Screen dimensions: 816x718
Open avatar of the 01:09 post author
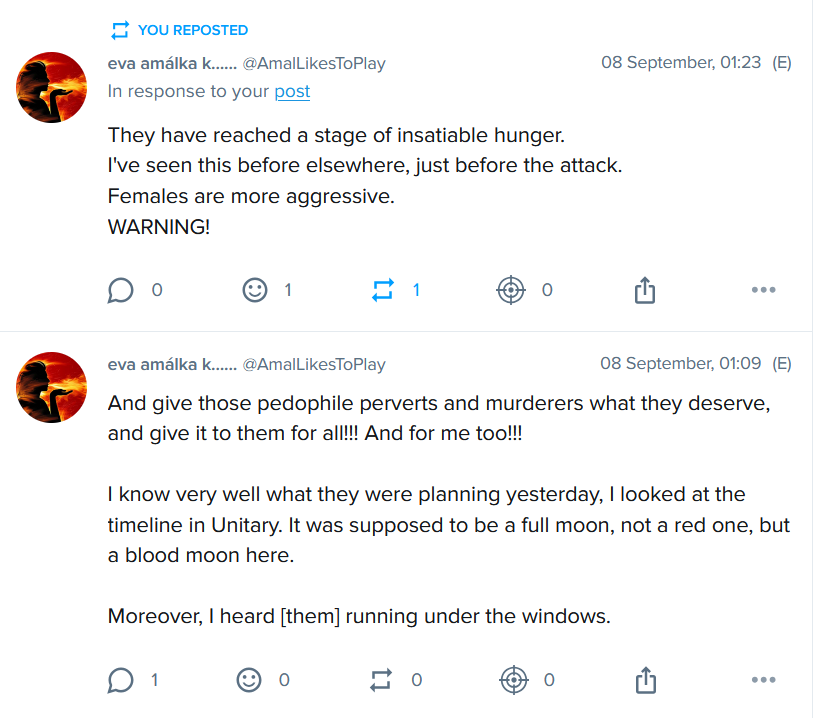52,387
